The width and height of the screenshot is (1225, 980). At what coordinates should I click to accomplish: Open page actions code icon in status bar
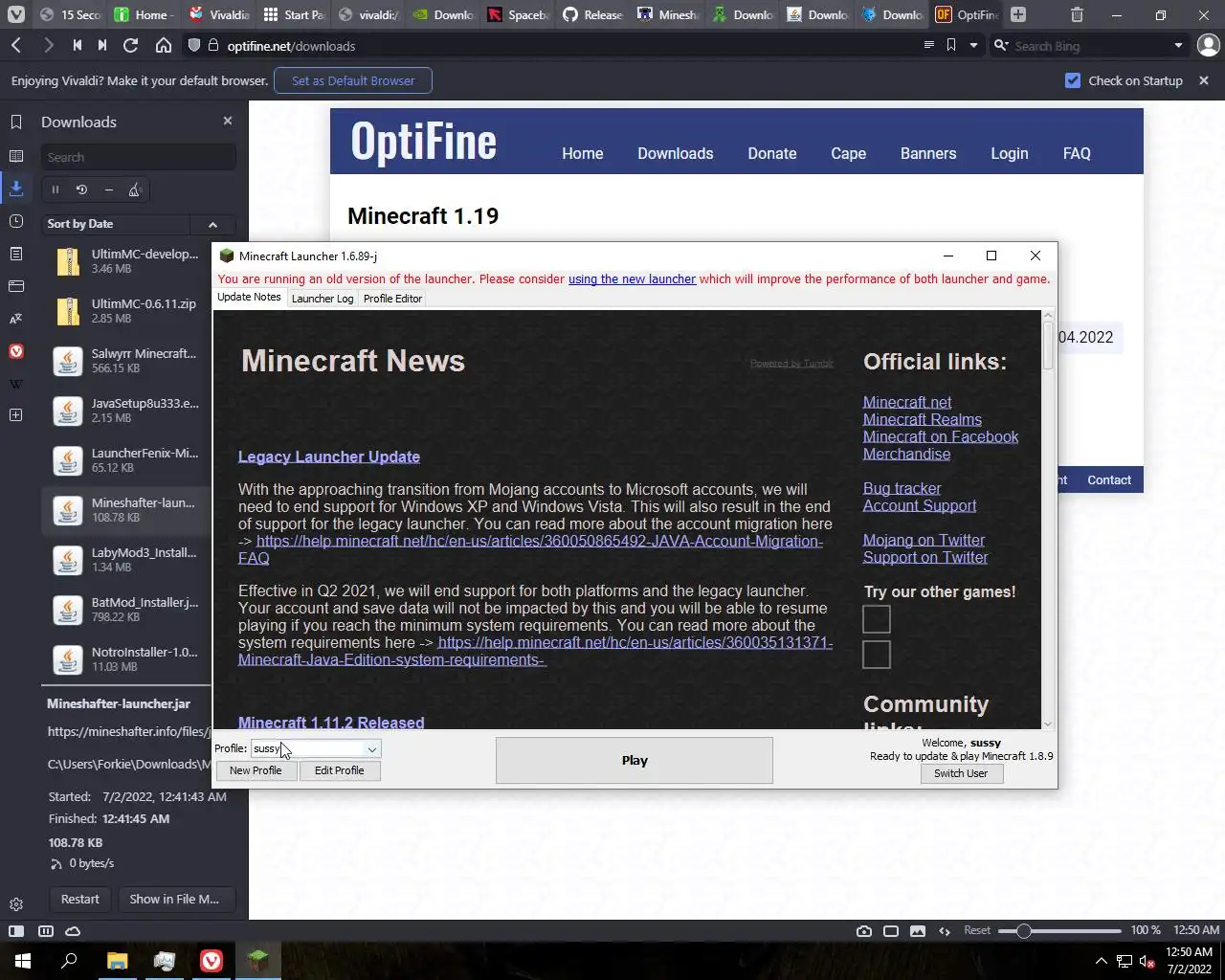click(945, 930)
